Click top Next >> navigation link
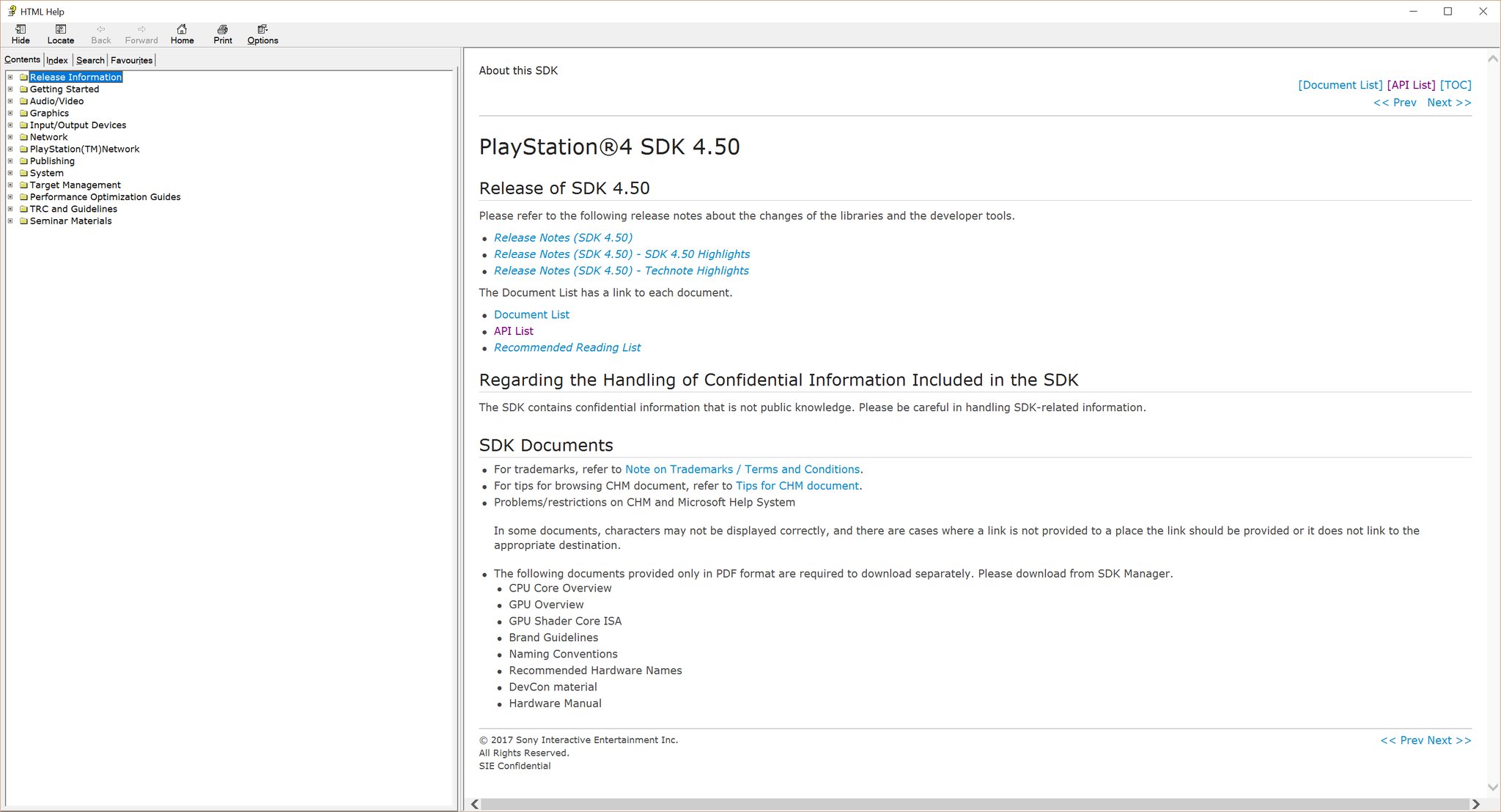This screenshot has width=1501, height=812. 1449,103
